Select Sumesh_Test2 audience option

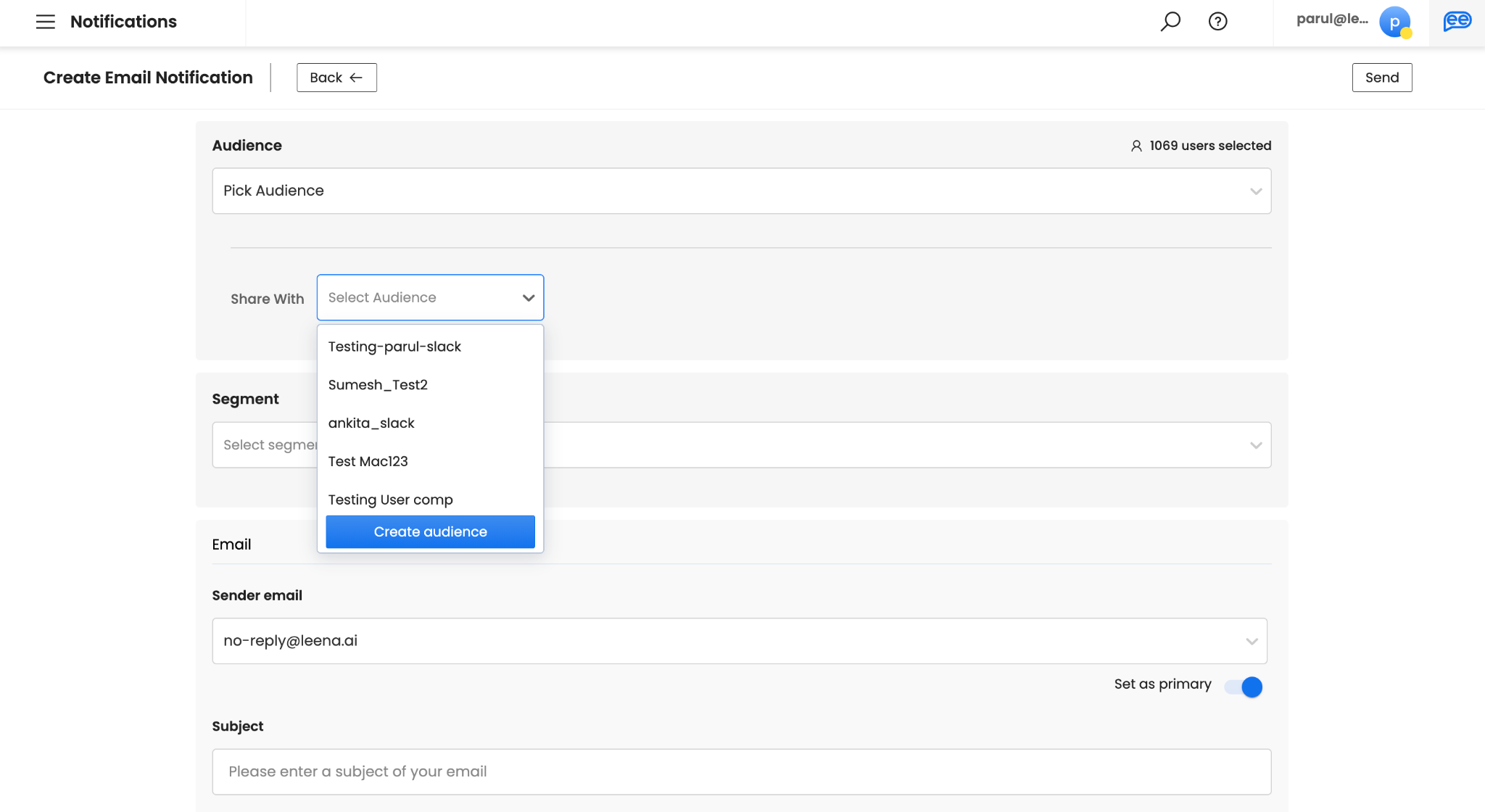pos(378,385)
